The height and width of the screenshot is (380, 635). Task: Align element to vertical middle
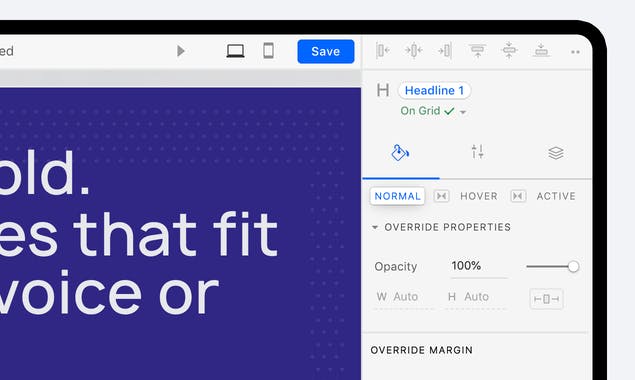(x=509, y=51)
